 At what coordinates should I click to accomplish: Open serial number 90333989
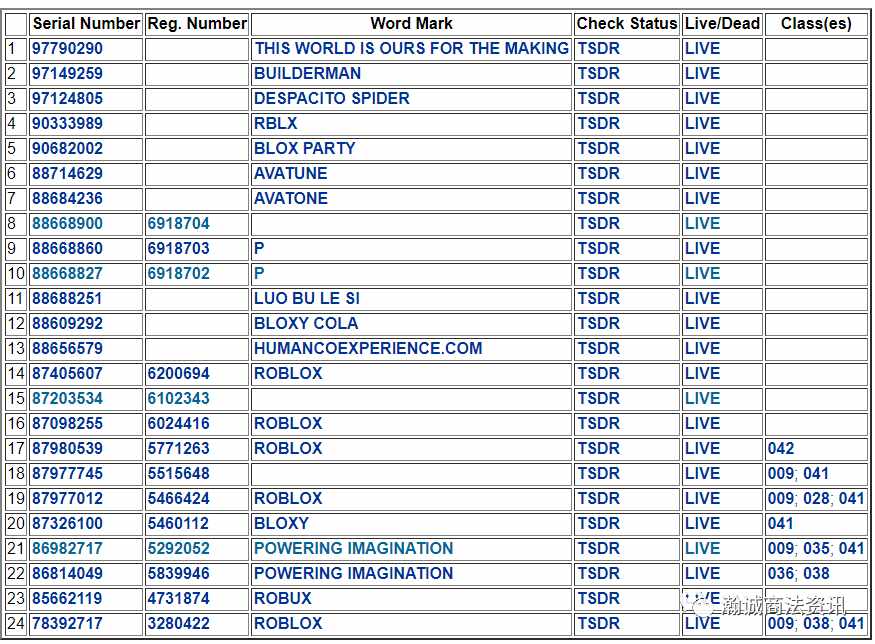(x=67, y=123)
